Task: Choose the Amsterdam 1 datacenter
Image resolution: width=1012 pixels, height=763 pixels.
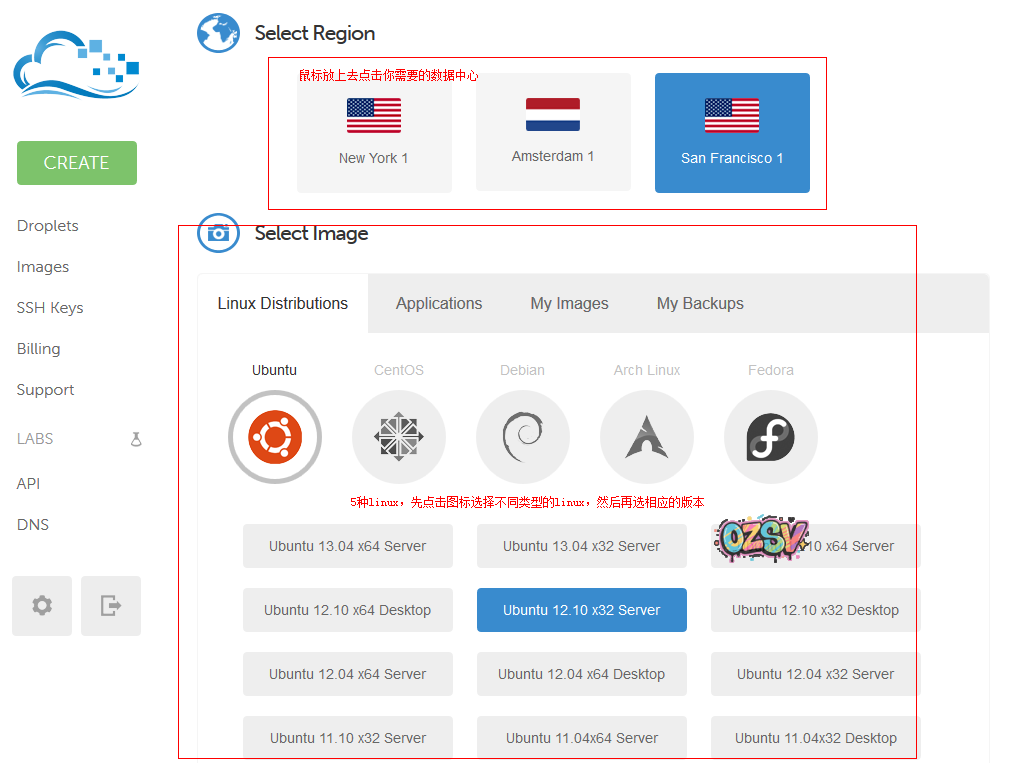Action: (x=553, y=132)
